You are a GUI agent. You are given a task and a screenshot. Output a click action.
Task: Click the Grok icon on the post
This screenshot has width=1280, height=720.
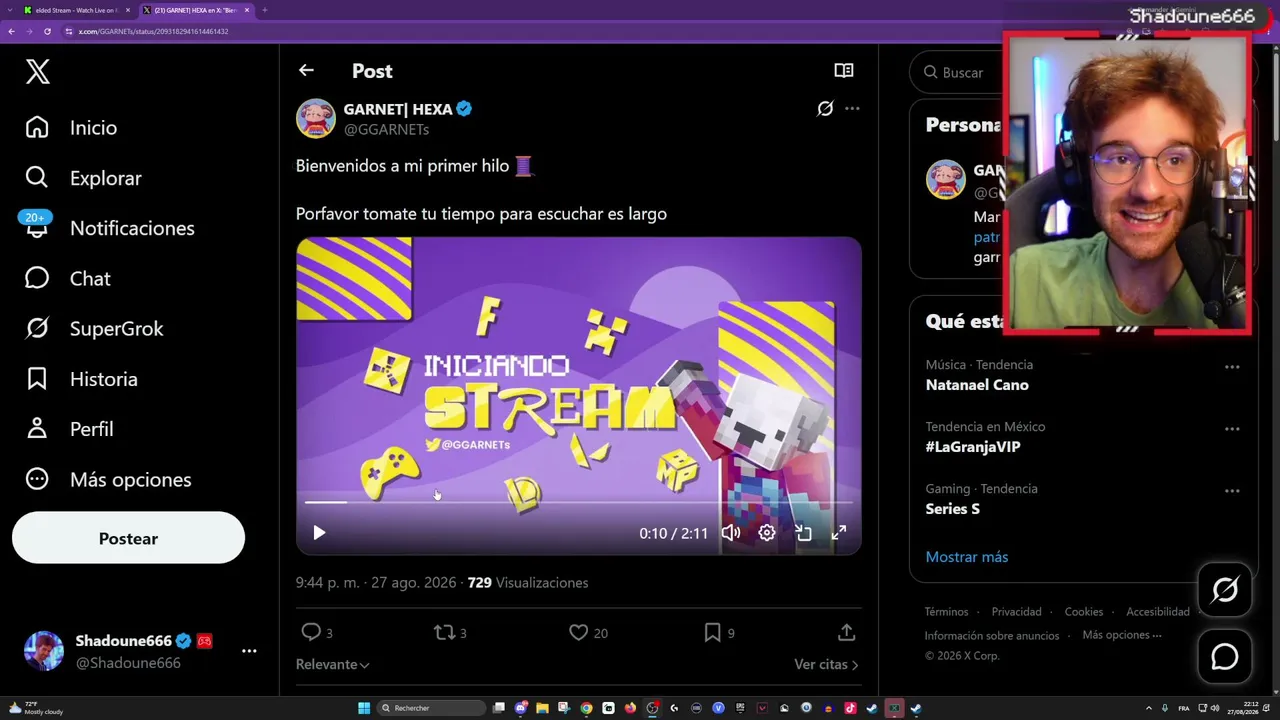[825, 108]
